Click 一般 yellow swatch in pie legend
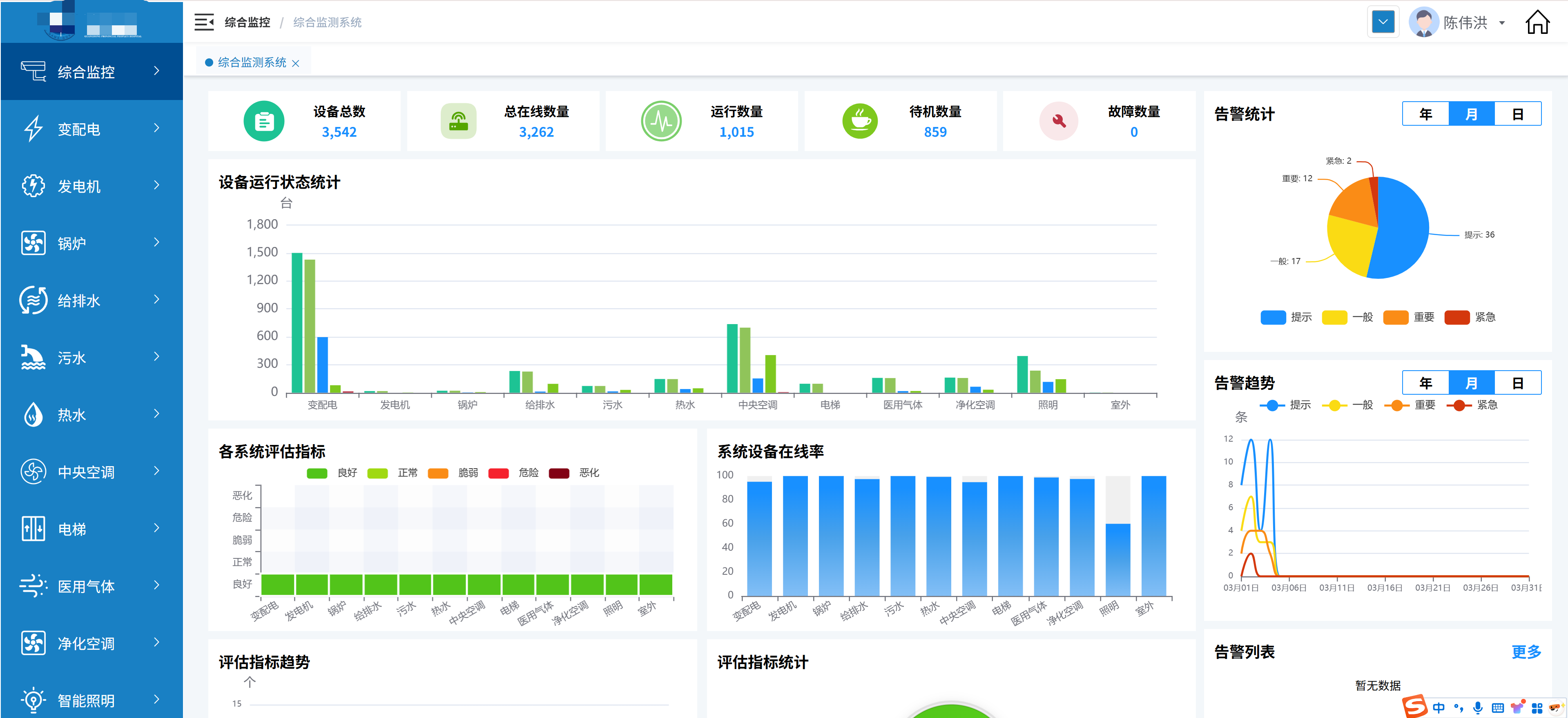 (x=1334, y=317)
